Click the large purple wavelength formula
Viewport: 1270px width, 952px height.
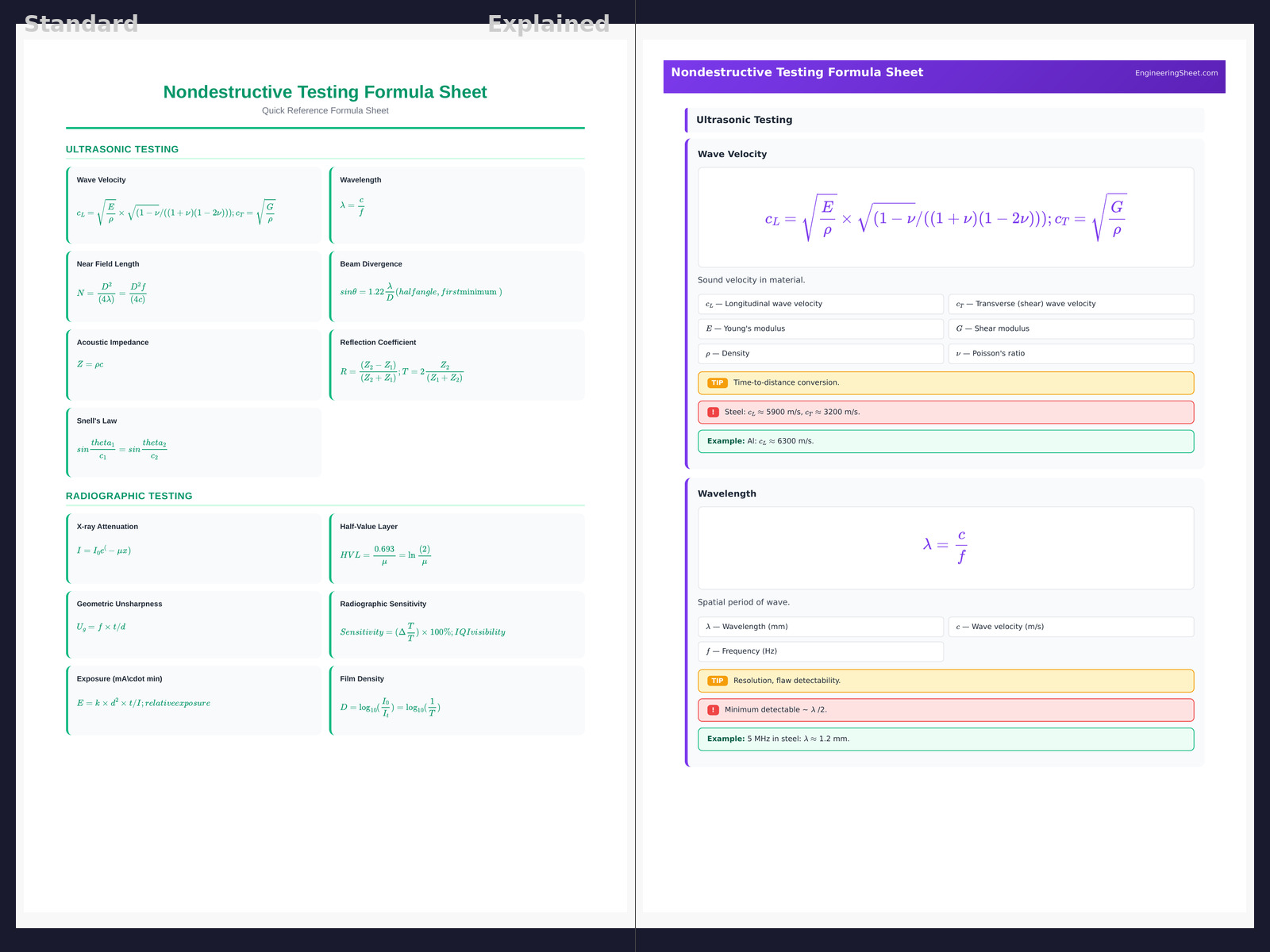tap(945, 546)
